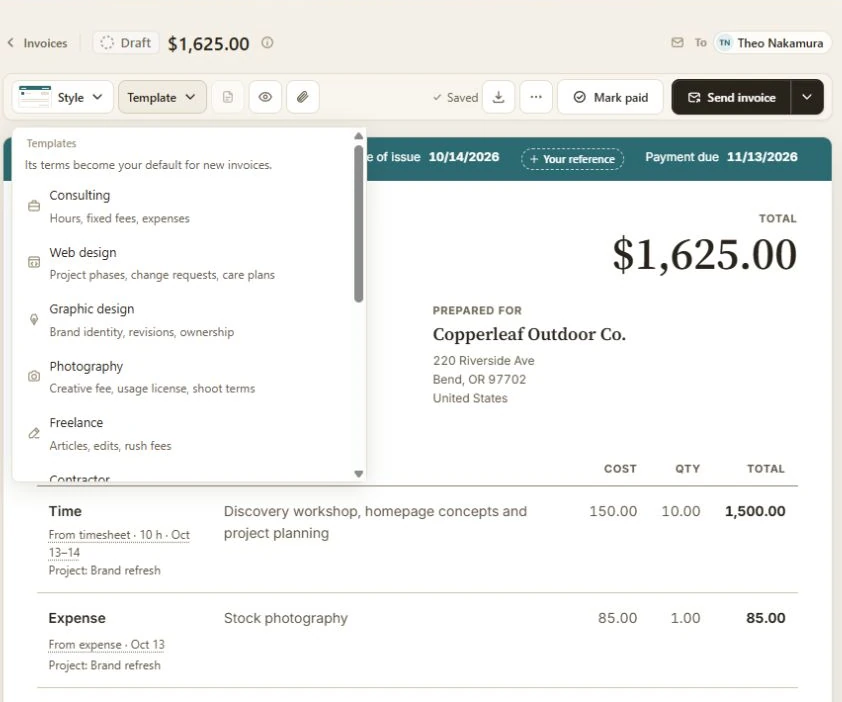Collapse the Template dropdown
This screenshot has height=702, width=842.
(162, 97)
